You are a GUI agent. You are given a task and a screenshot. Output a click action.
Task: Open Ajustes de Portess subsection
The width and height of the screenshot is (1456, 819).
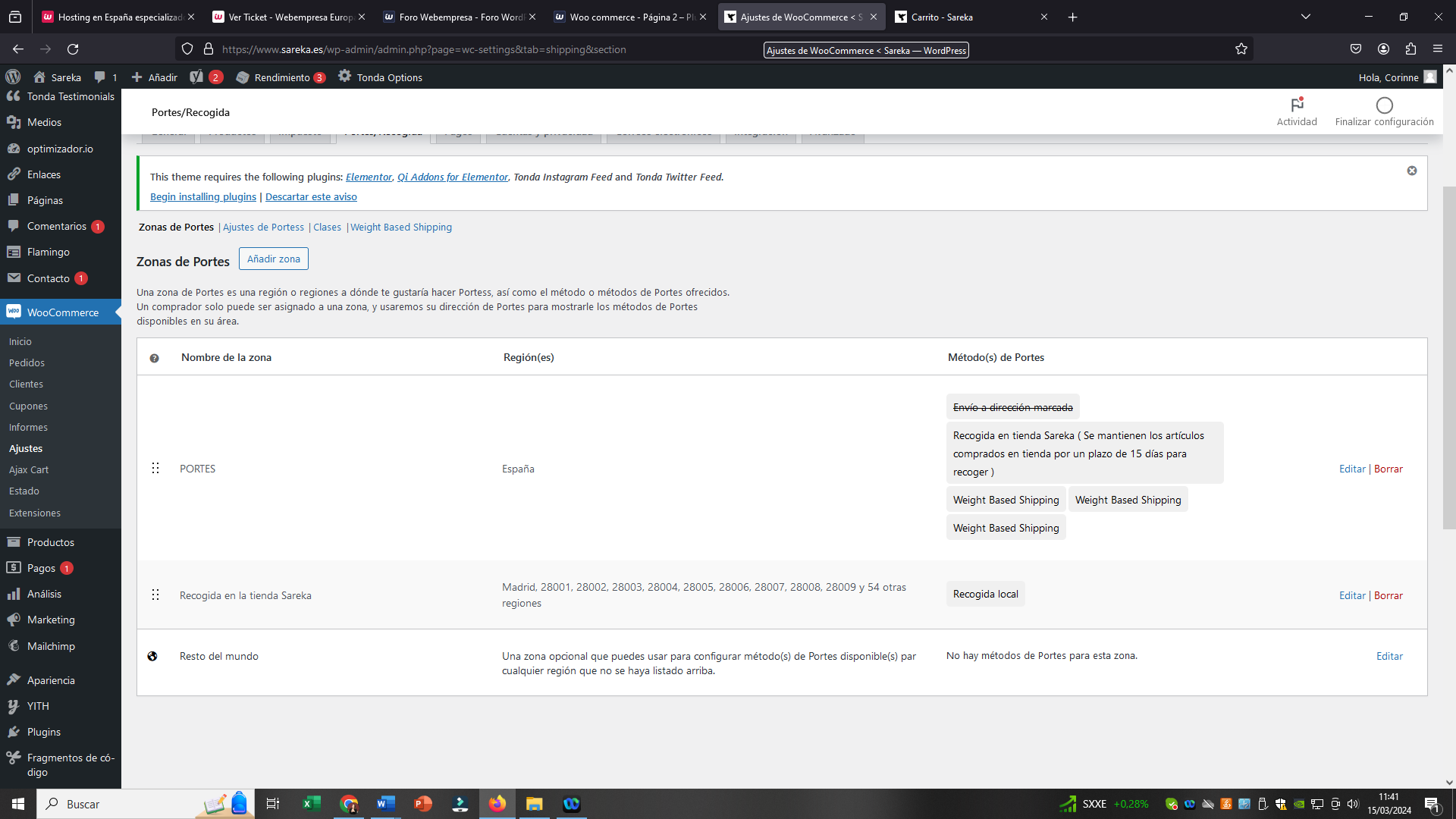point(263,227)
